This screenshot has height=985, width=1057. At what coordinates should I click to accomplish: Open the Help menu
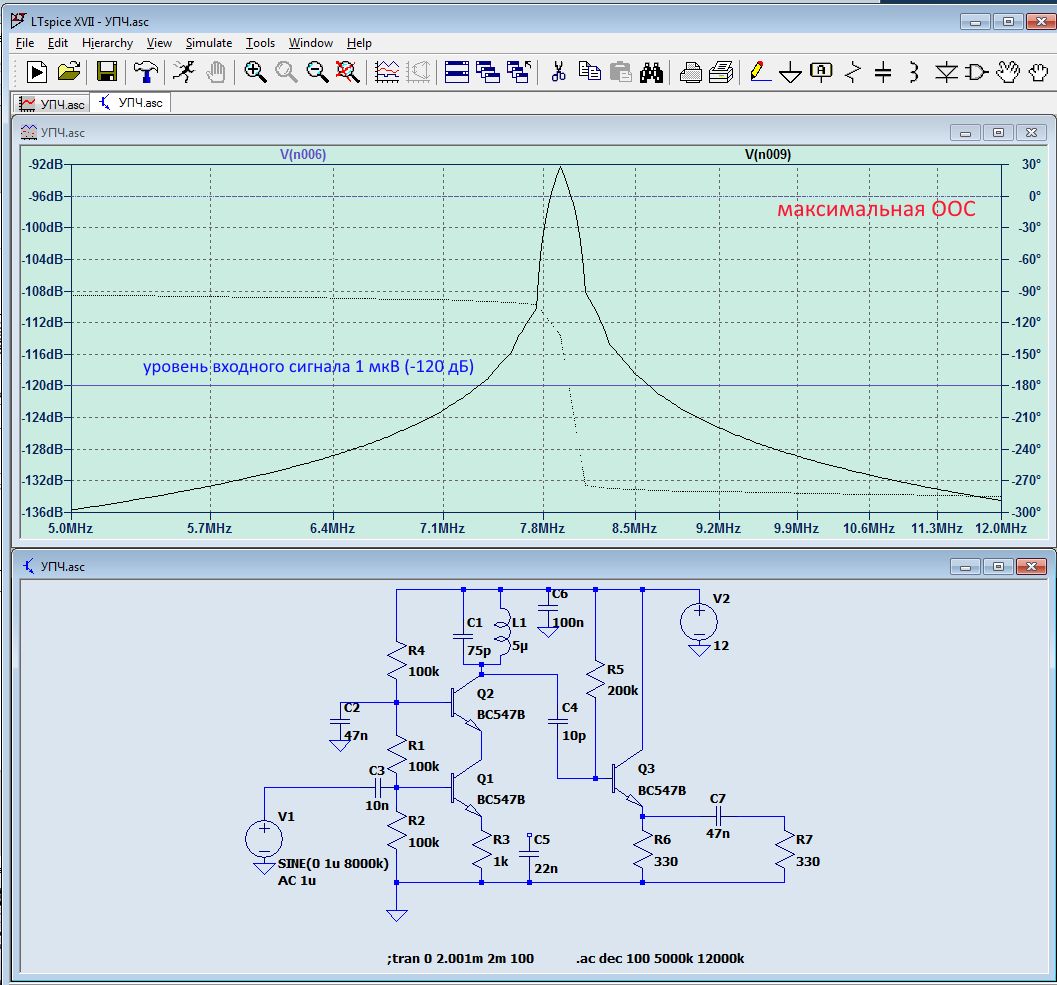point(359,42)
